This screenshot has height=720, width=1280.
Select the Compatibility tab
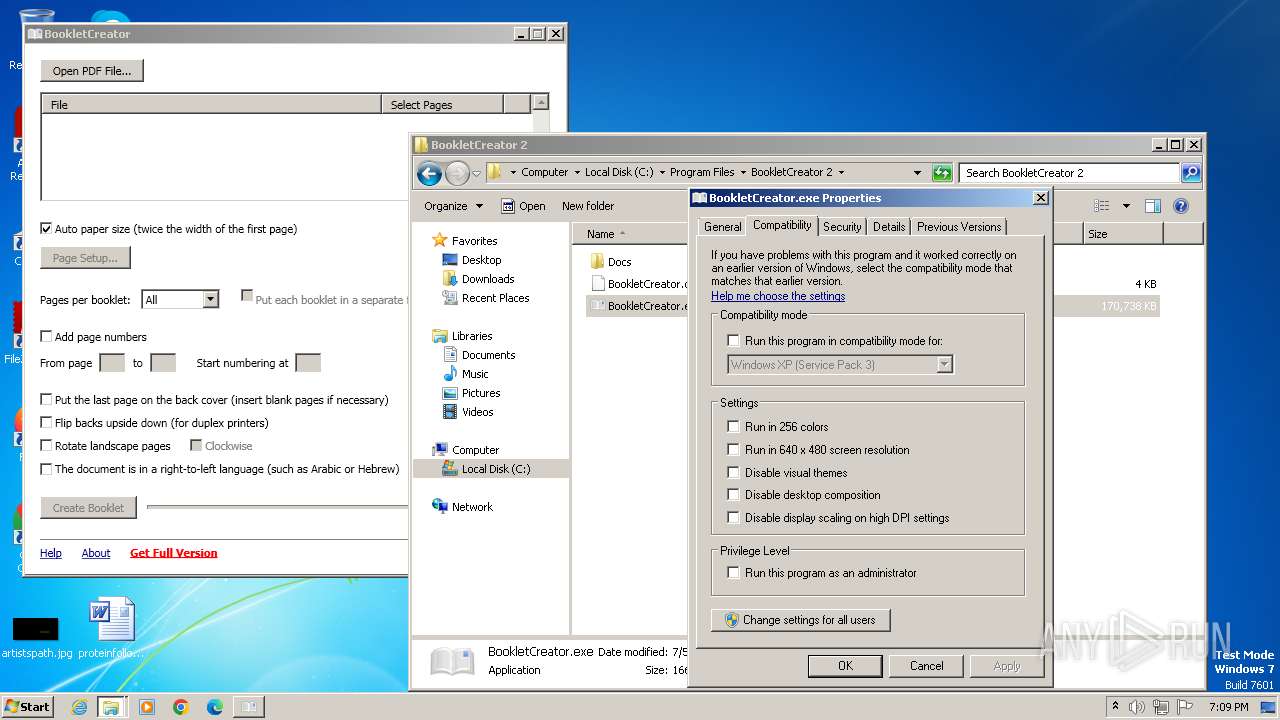(x=782, y=226)
